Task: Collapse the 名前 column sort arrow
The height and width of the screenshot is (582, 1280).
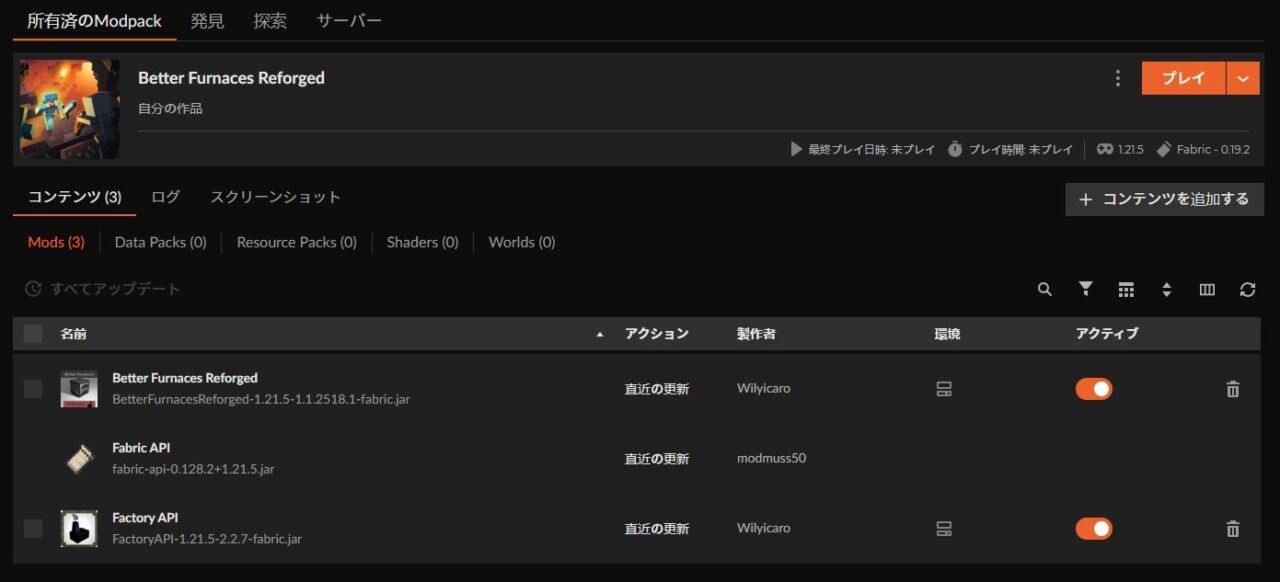Action: (x=599, y=333)
